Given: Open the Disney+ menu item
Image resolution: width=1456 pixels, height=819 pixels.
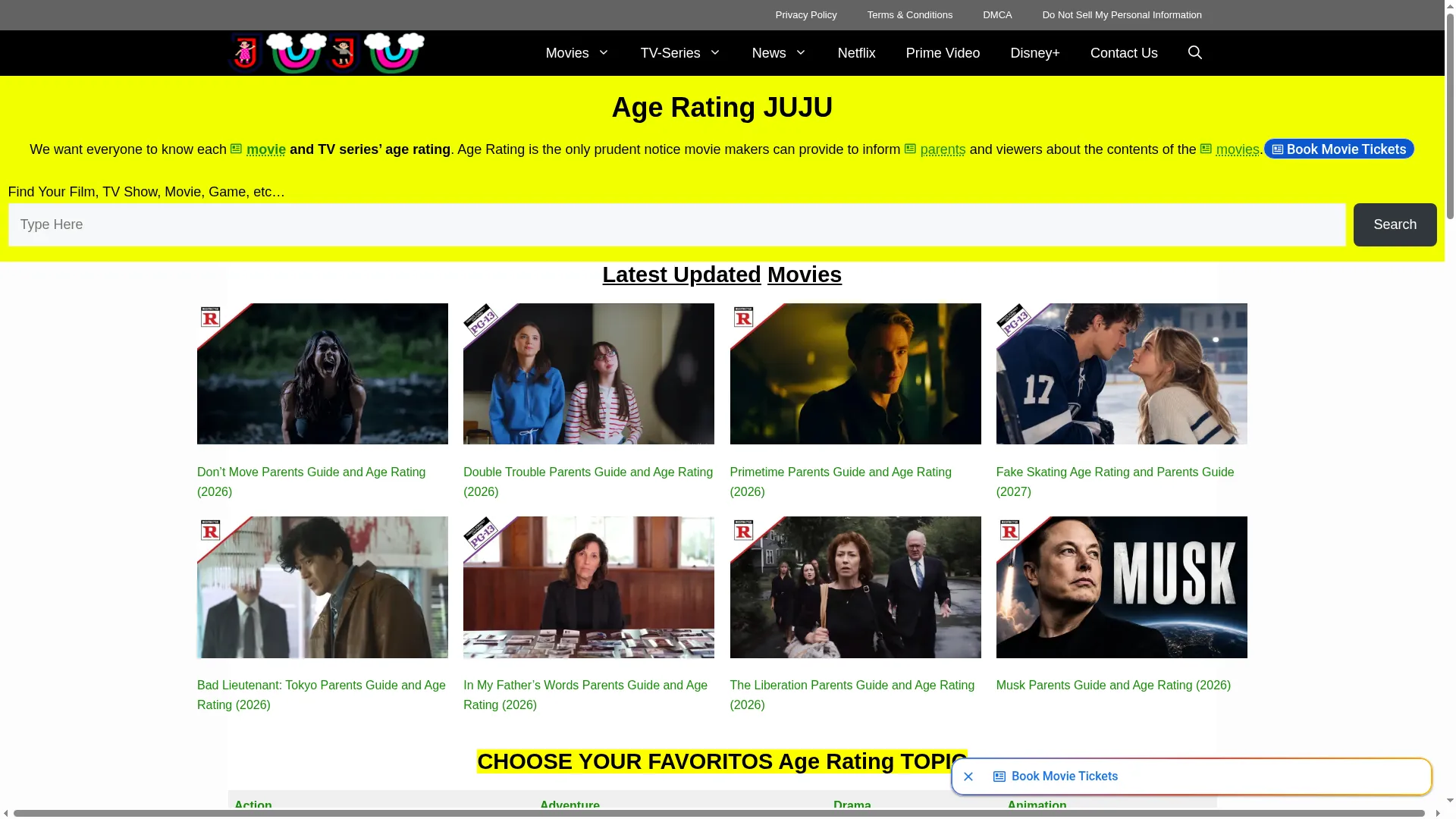Looking at the screenshot, I should tap(1034, 53).
